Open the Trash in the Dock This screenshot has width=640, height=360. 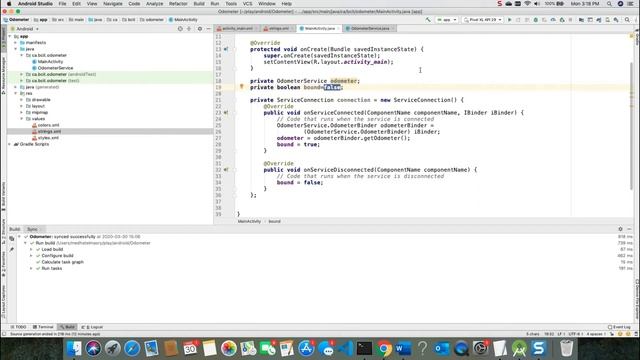567,348
